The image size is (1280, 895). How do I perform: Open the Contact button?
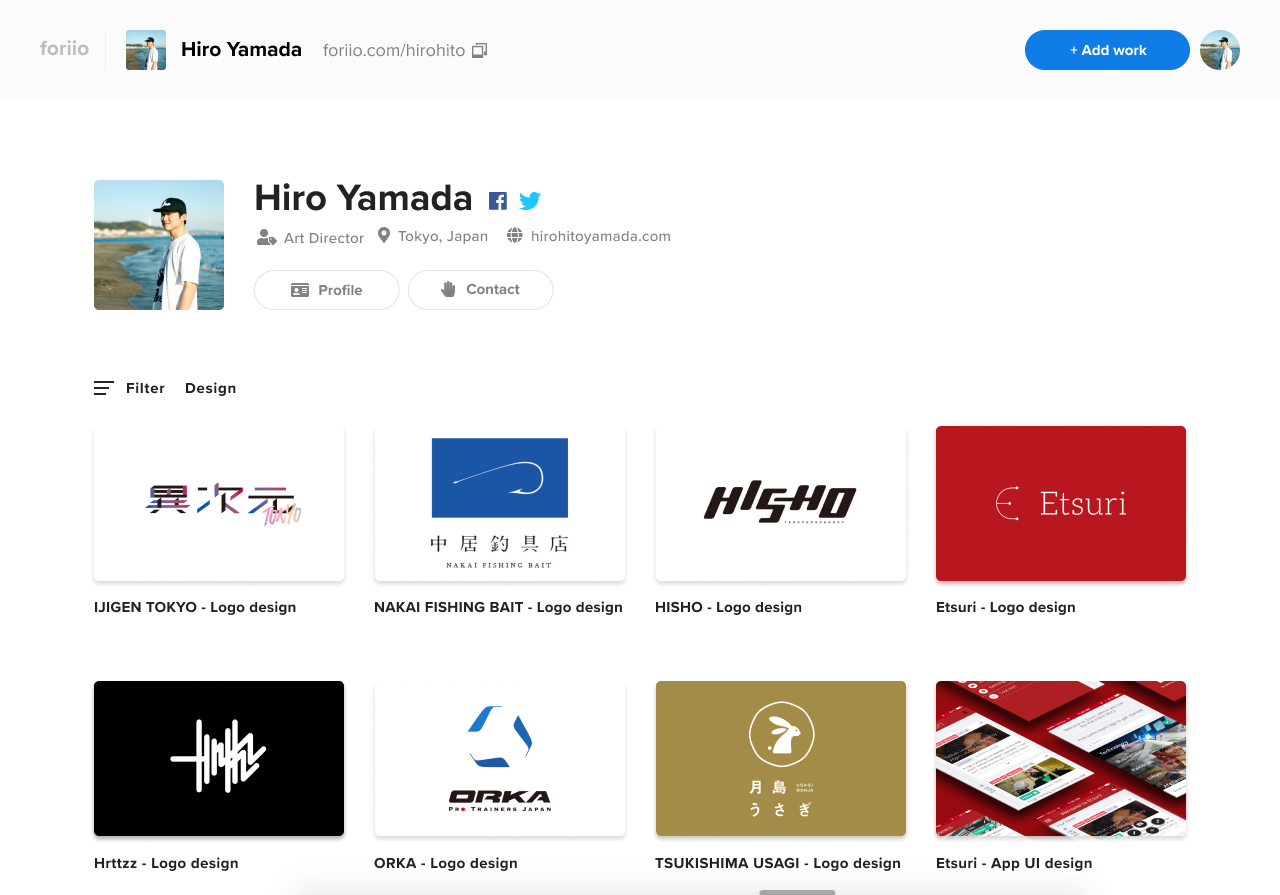pyautogui.click(x=481, y=290)
